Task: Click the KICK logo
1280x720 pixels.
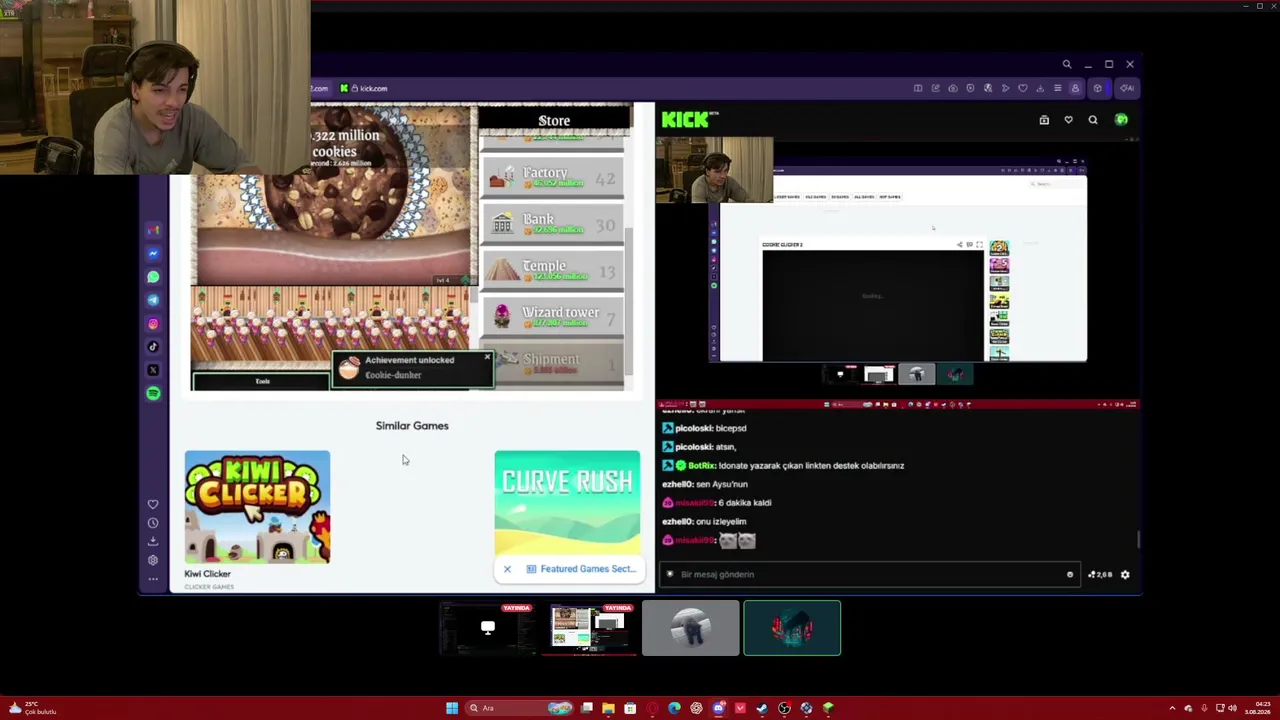Action: pos(690,120)
